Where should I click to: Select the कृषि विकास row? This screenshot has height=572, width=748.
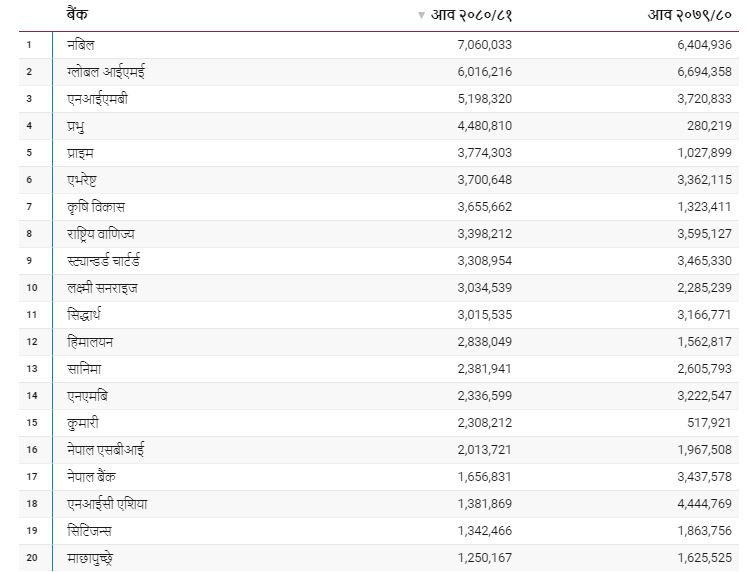point(379,207)
